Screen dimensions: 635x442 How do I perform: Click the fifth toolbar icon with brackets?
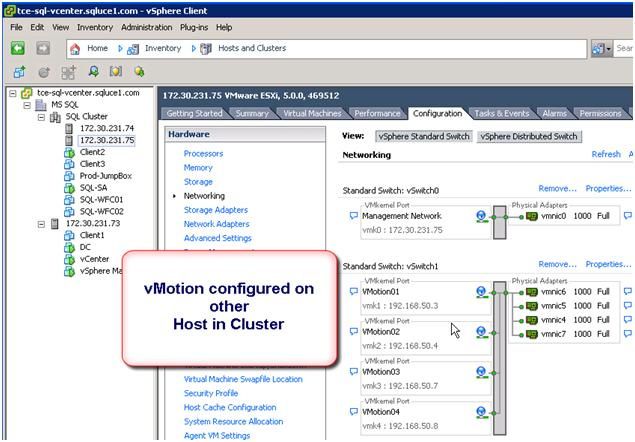click(x=116, y=72)
